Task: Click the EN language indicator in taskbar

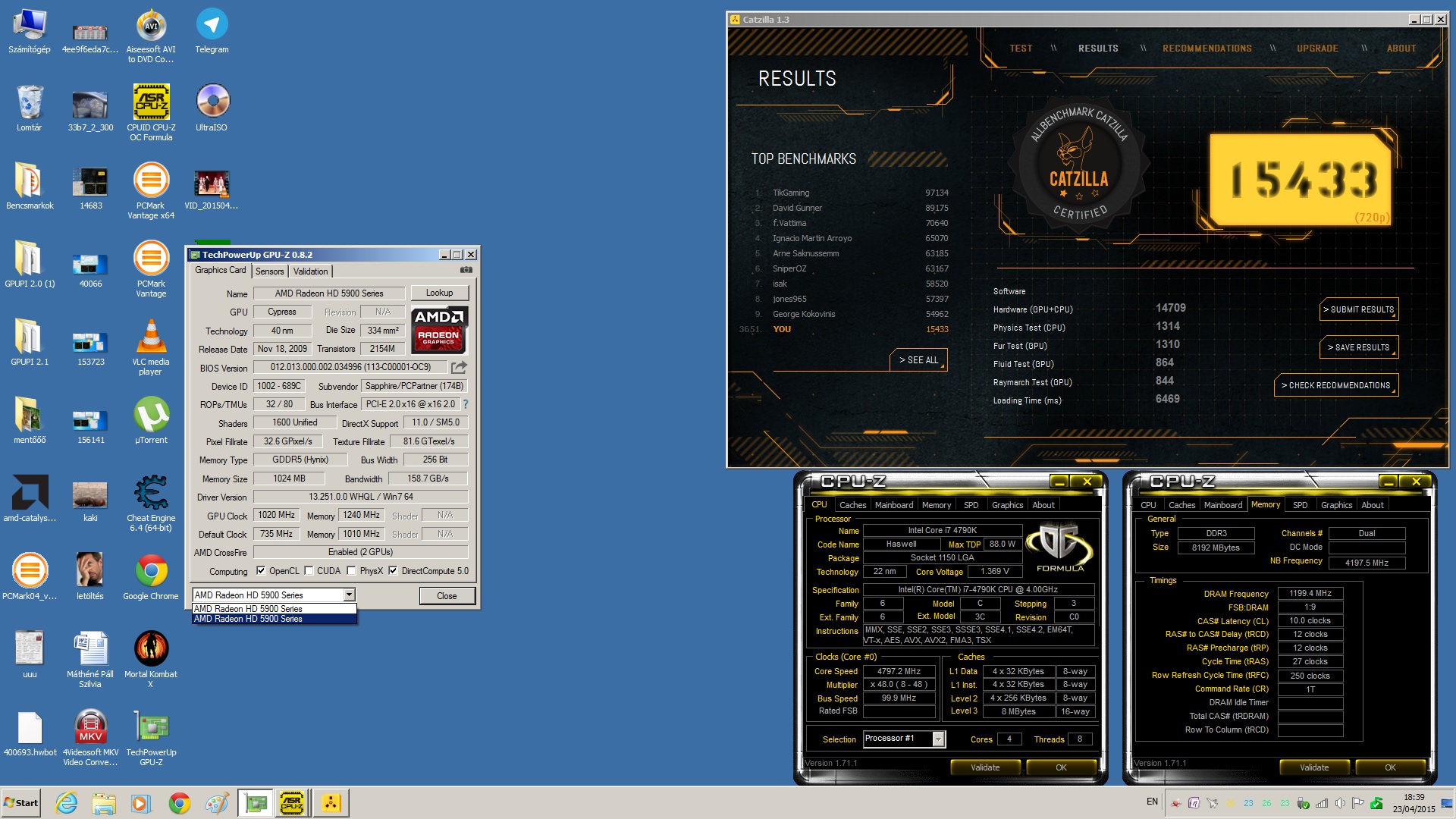Action: click(1152, 802)
